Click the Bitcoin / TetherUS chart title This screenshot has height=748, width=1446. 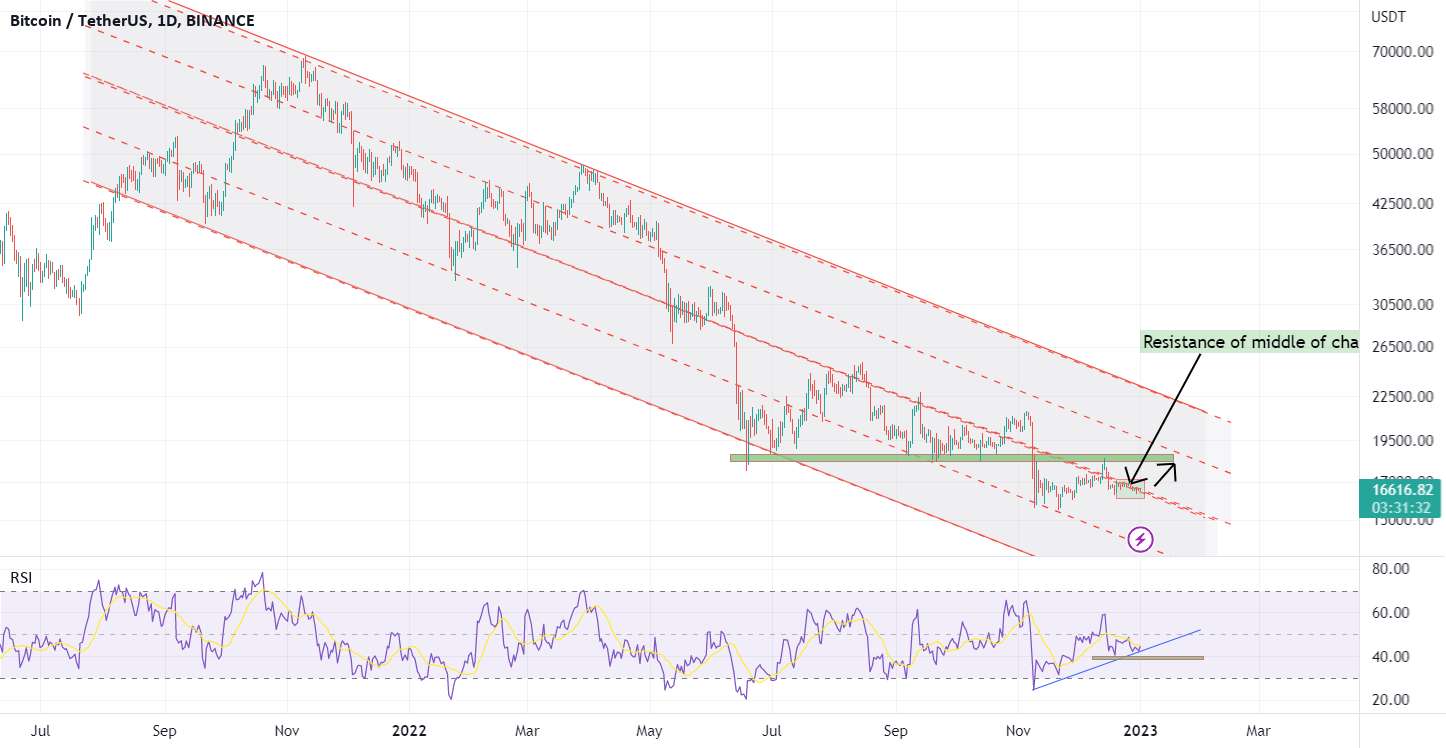click(132, 20)
